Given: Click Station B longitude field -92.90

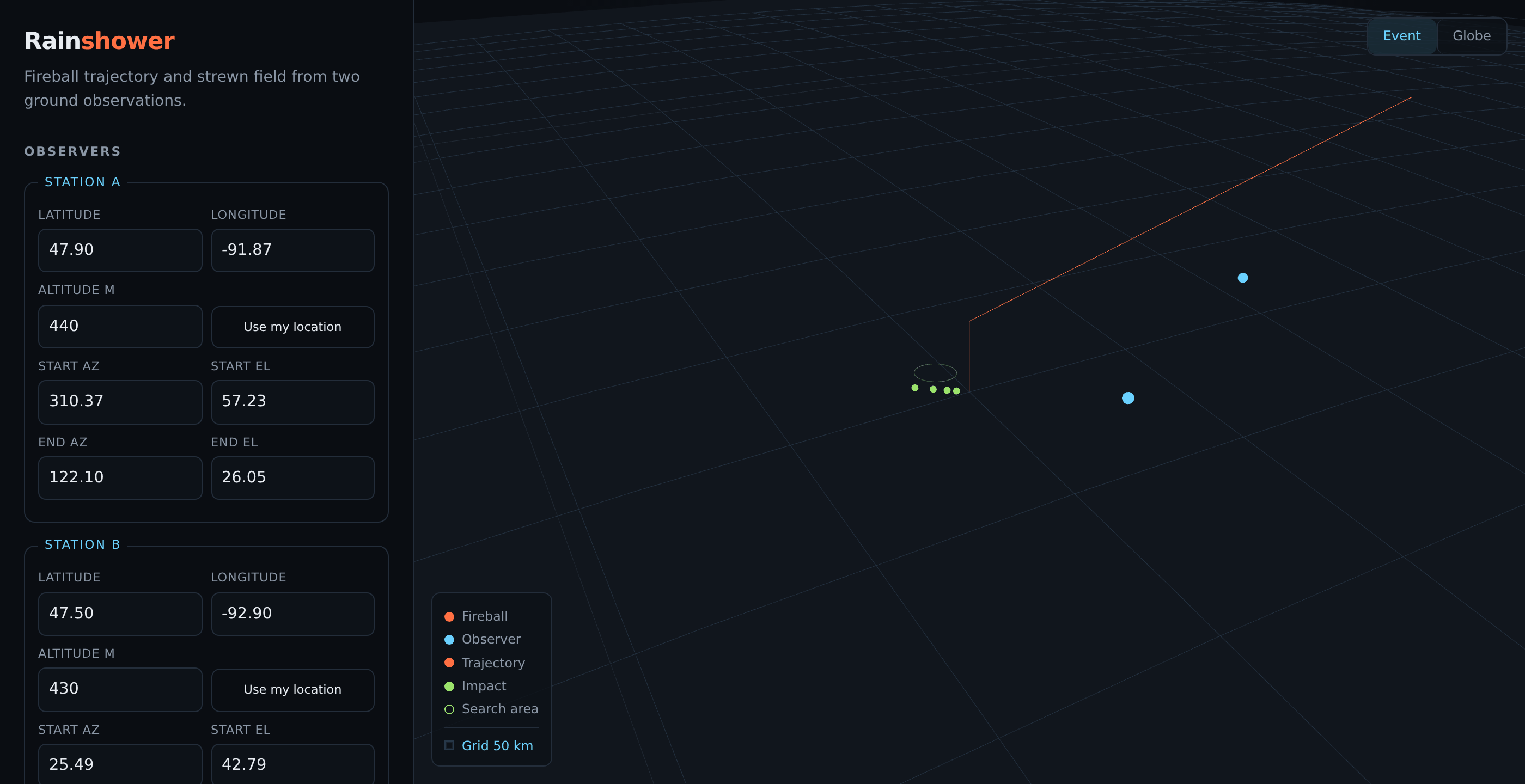Looking at the screenshot, I should point(292,614).
